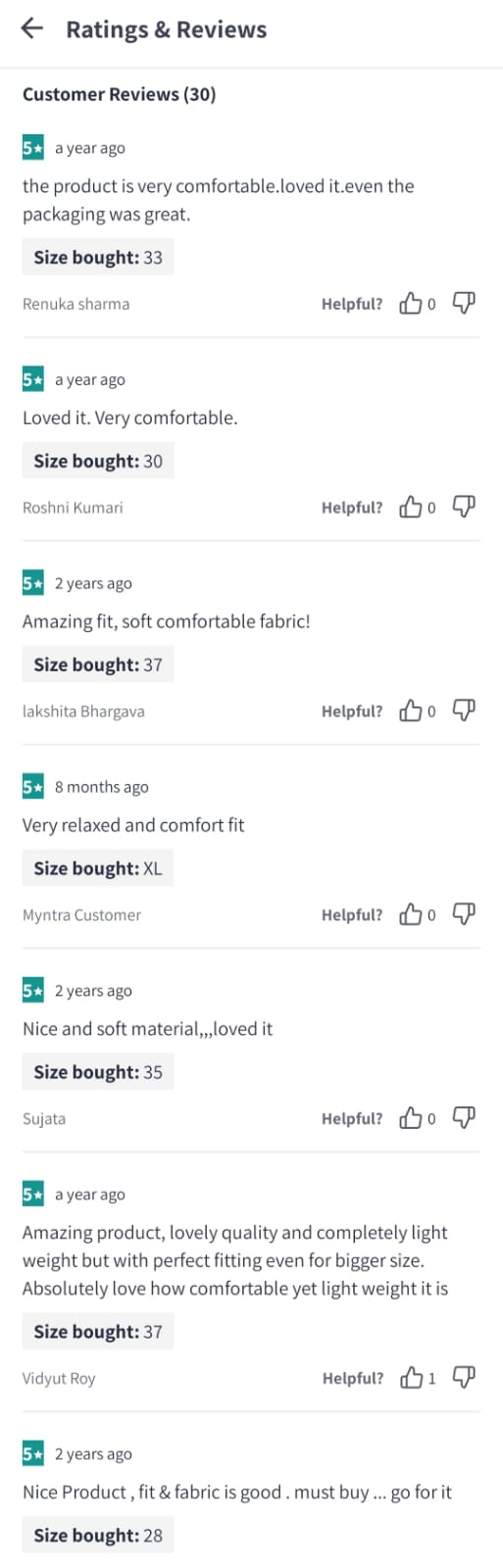
Task: Upvote Vidyut Roy's review
Action: 411,1379
